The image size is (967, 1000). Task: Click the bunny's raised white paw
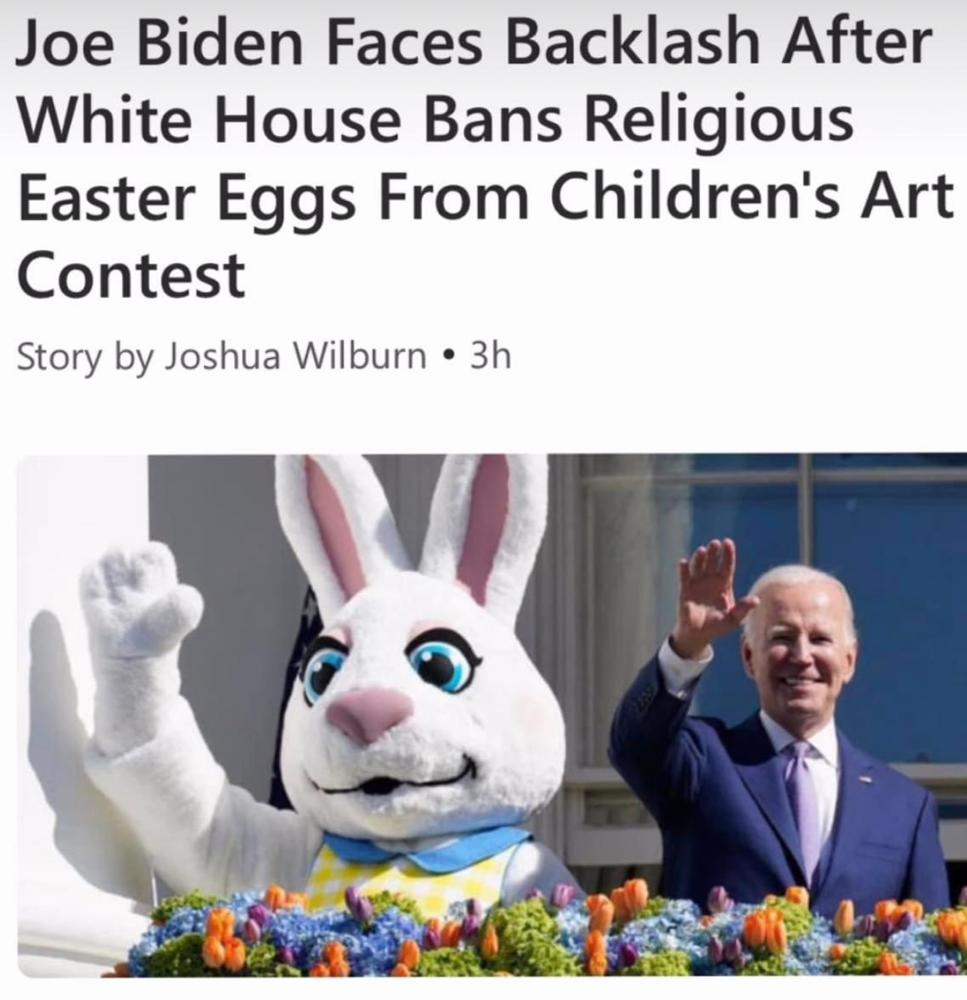[x=137, y=599]
